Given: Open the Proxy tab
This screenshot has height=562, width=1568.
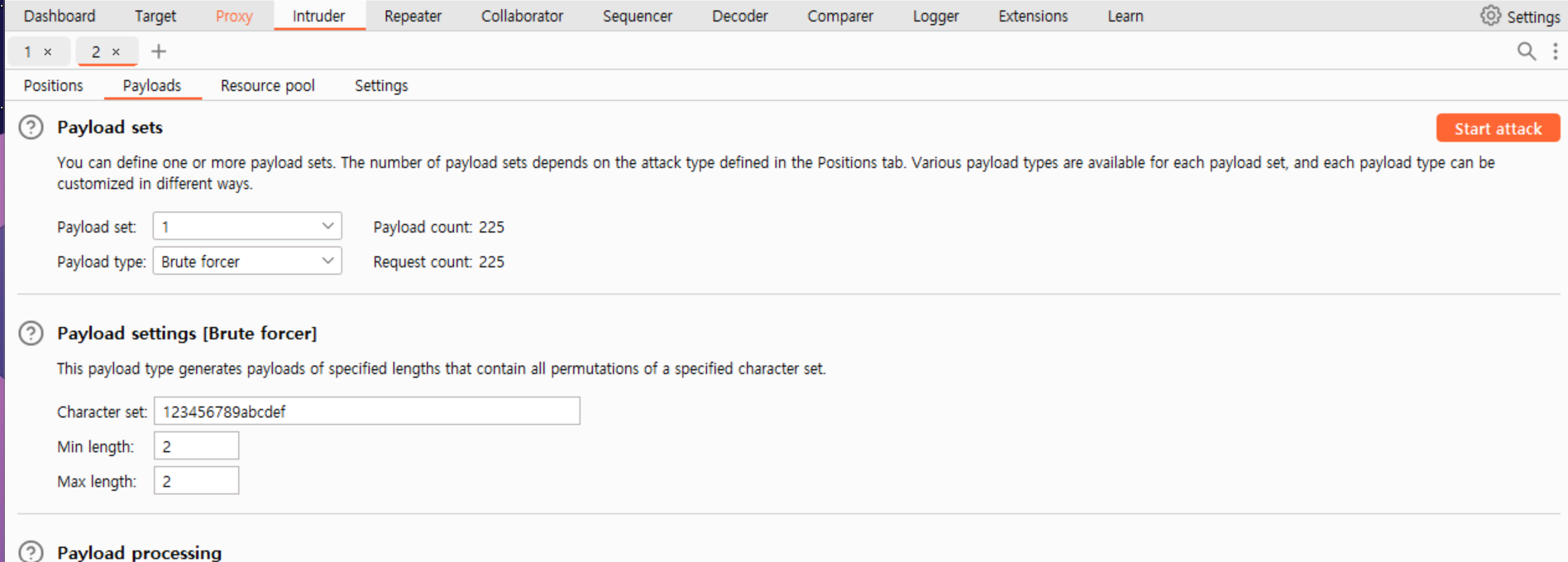Looking at the screenshot, I should (x=234, y=16).
